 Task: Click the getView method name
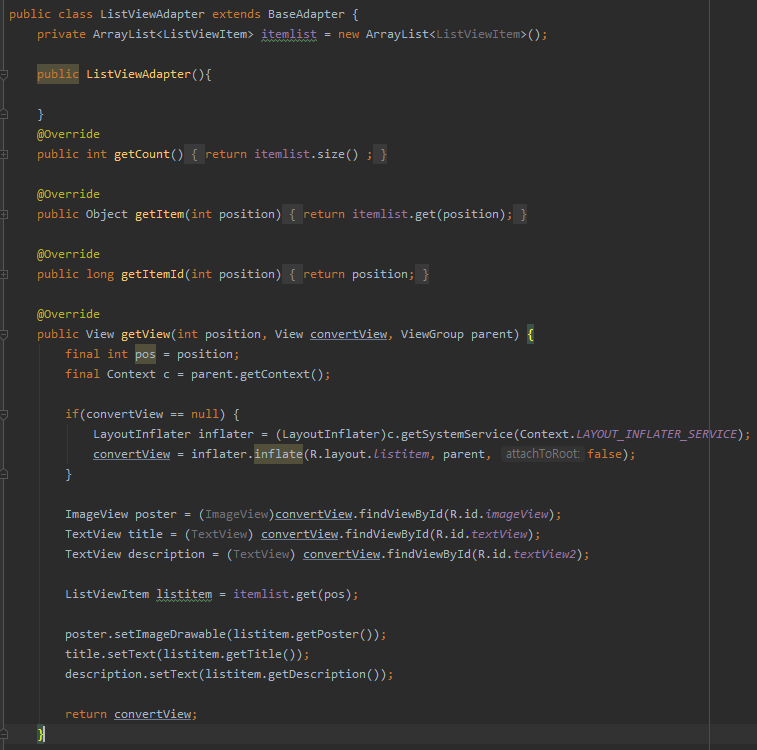pos(145,334)
